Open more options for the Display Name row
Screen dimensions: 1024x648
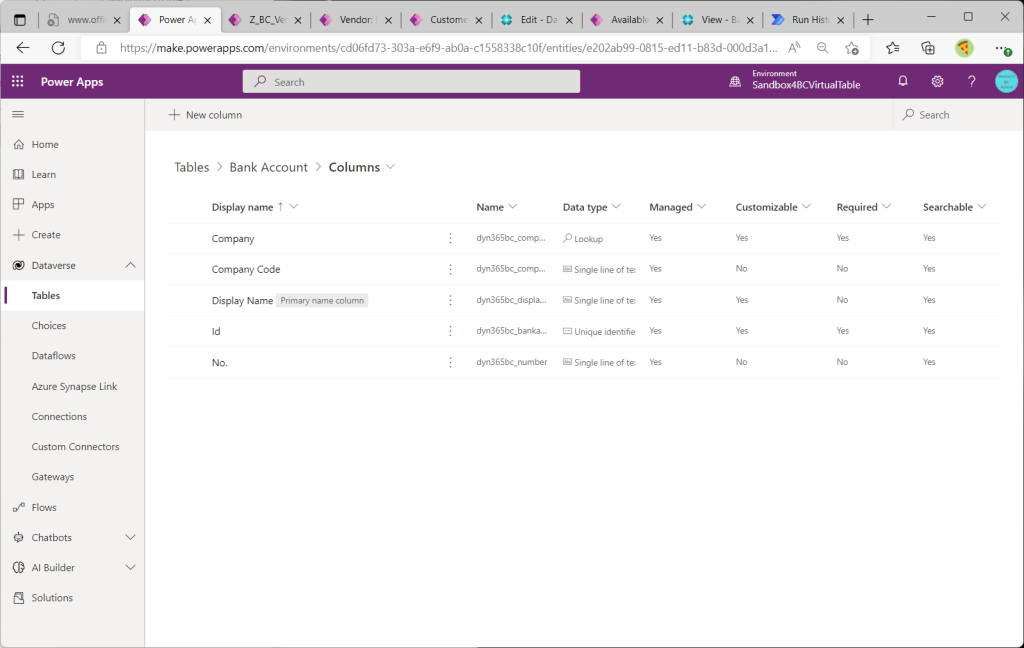450,300
